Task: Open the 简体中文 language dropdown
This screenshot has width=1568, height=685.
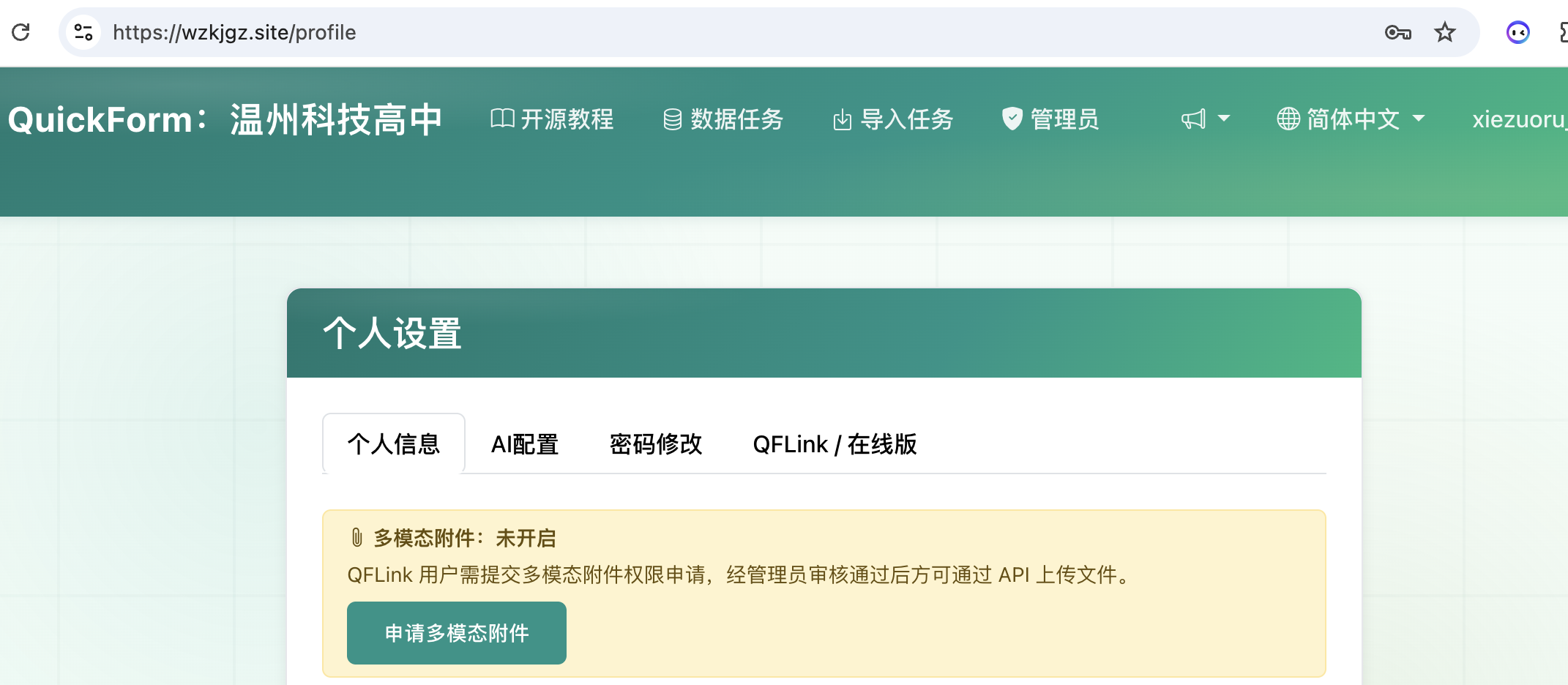Action: click(x=1351, y=119)
